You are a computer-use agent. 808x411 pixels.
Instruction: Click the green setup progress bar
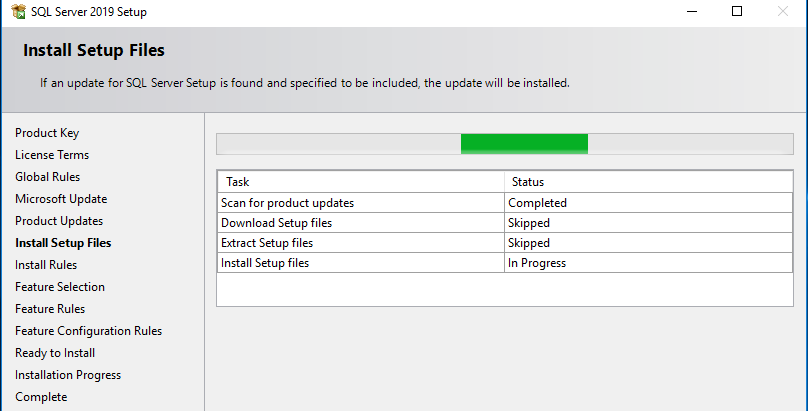pos(524,144)
